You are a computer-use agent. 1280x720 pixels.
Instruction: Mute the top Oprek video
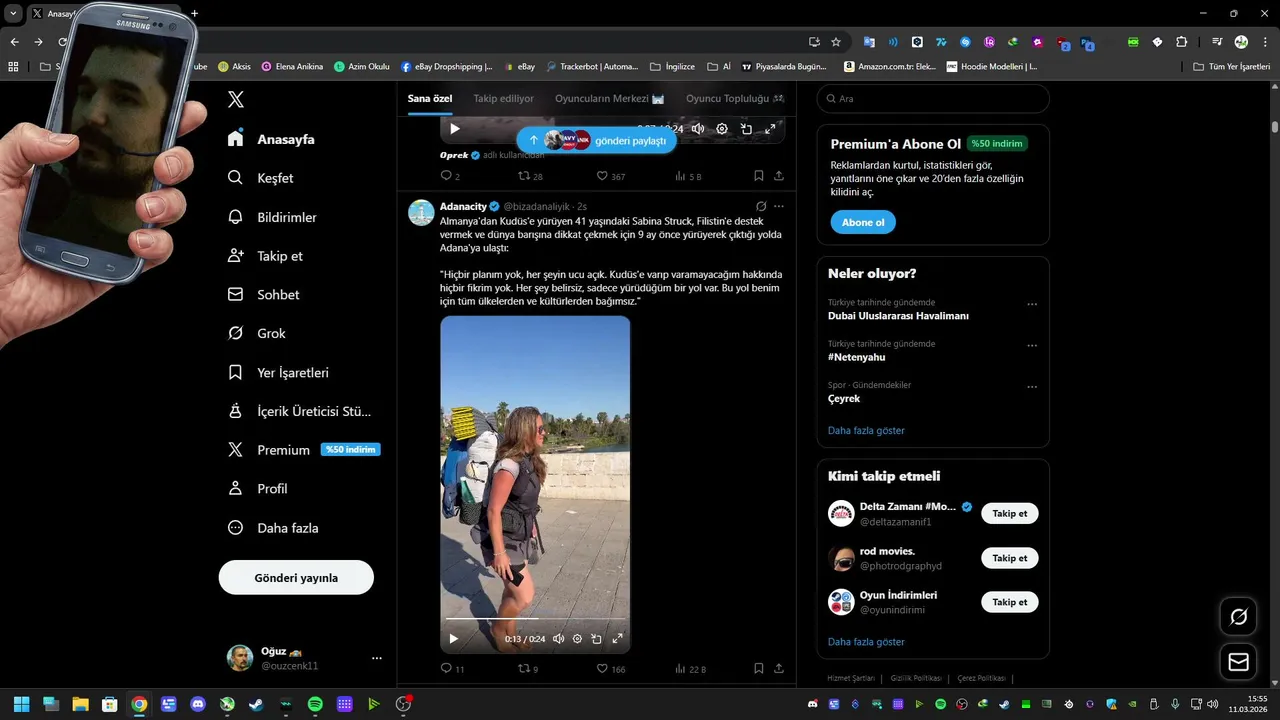click(698, 128)
